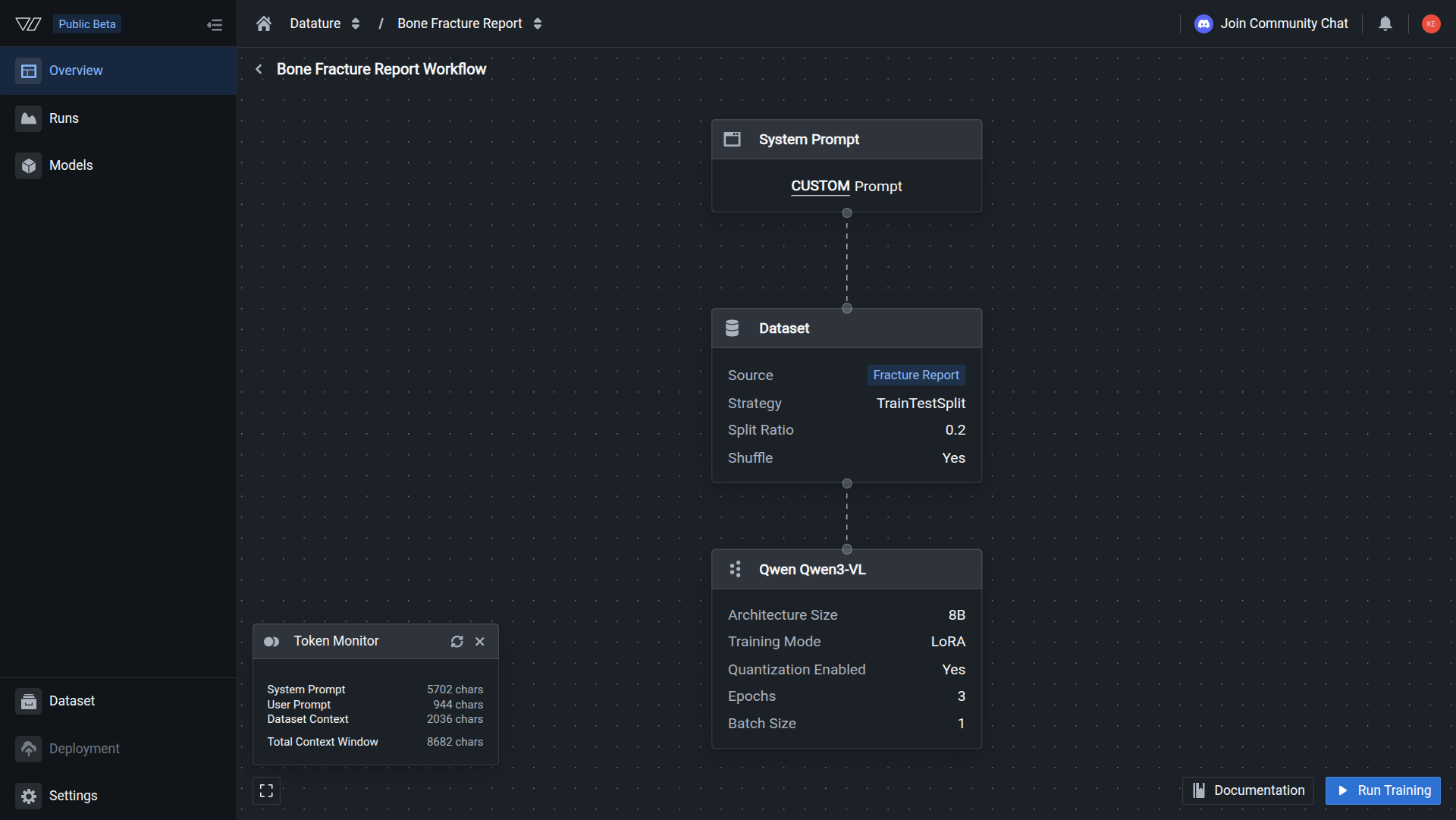Click the top connector dot of Qwen node

click(x=847, y=549)
